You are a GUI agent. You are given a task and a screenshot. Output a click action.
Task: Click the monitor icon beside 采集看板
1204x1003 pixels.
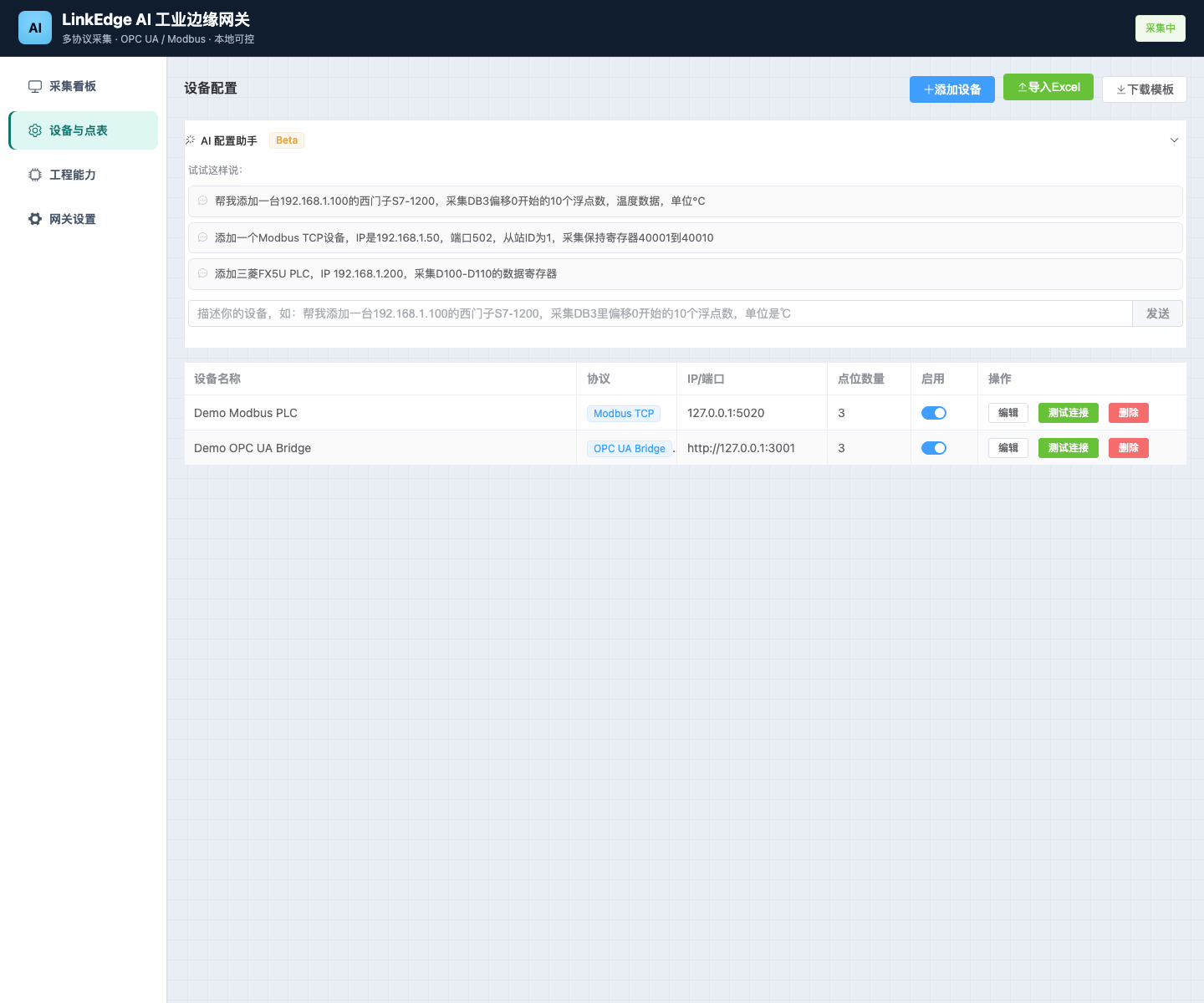[35, 86]
